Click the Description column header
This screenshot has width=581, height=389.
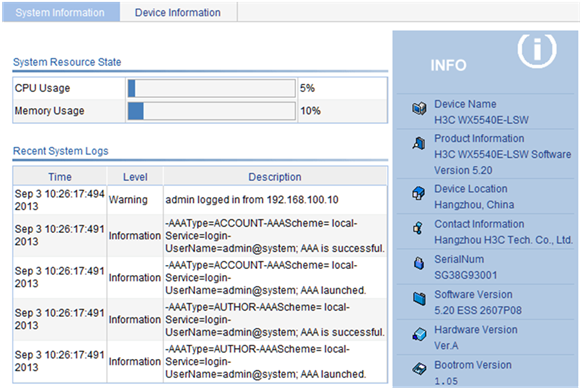pyautogui.click(x=275, y=177)
